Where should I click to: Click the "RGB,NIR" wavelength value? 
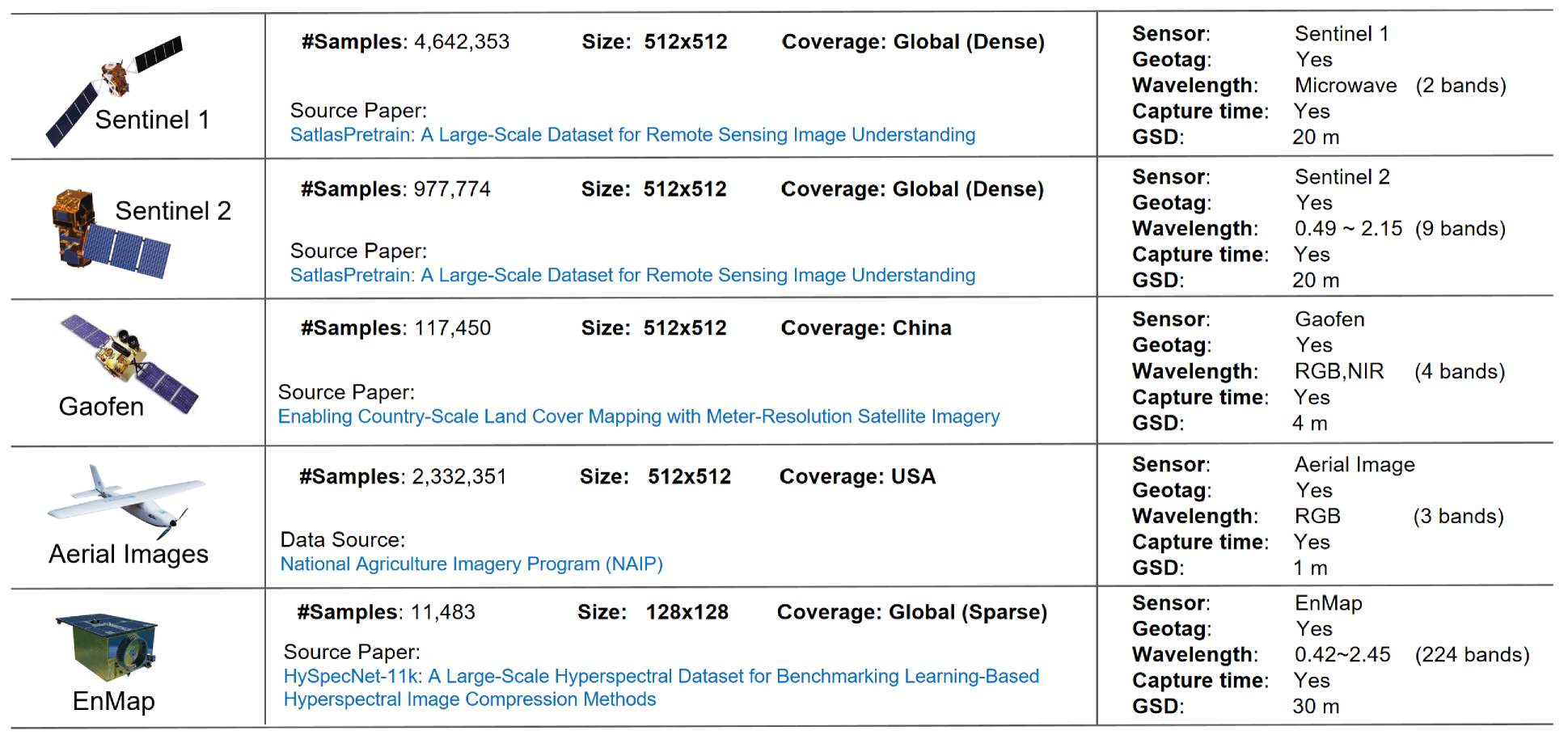pyautogui.click(x=1339, y=372)
